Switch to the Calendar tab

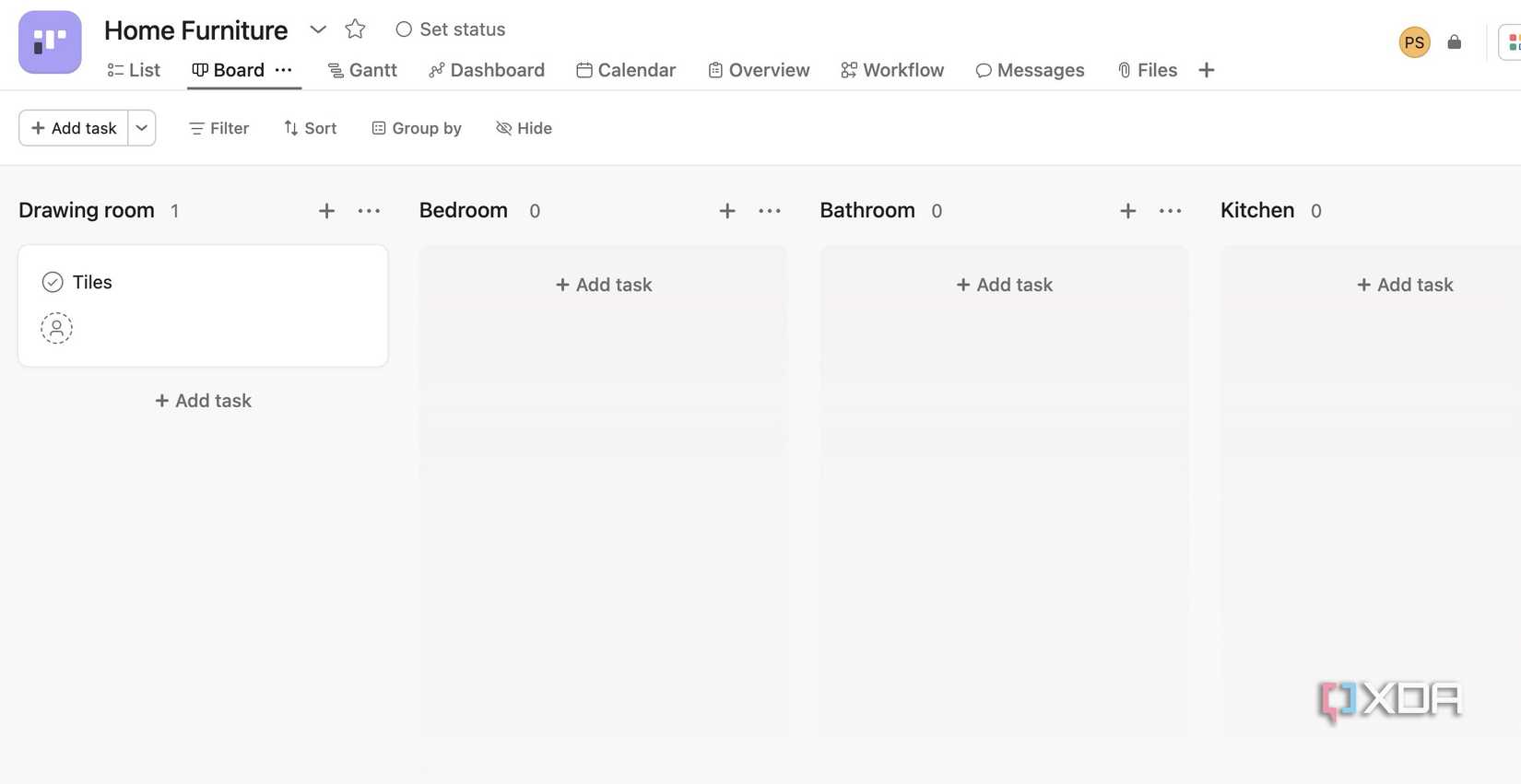point(626,70)
